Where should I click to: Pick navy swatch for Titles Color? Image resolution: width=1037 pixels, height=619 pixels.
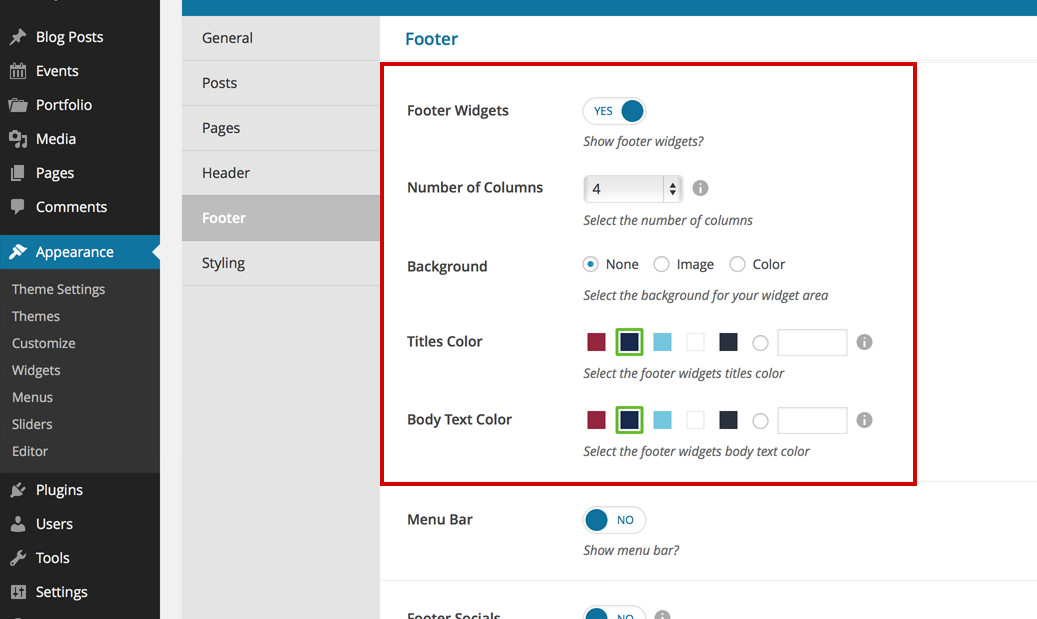pos(630,342)
